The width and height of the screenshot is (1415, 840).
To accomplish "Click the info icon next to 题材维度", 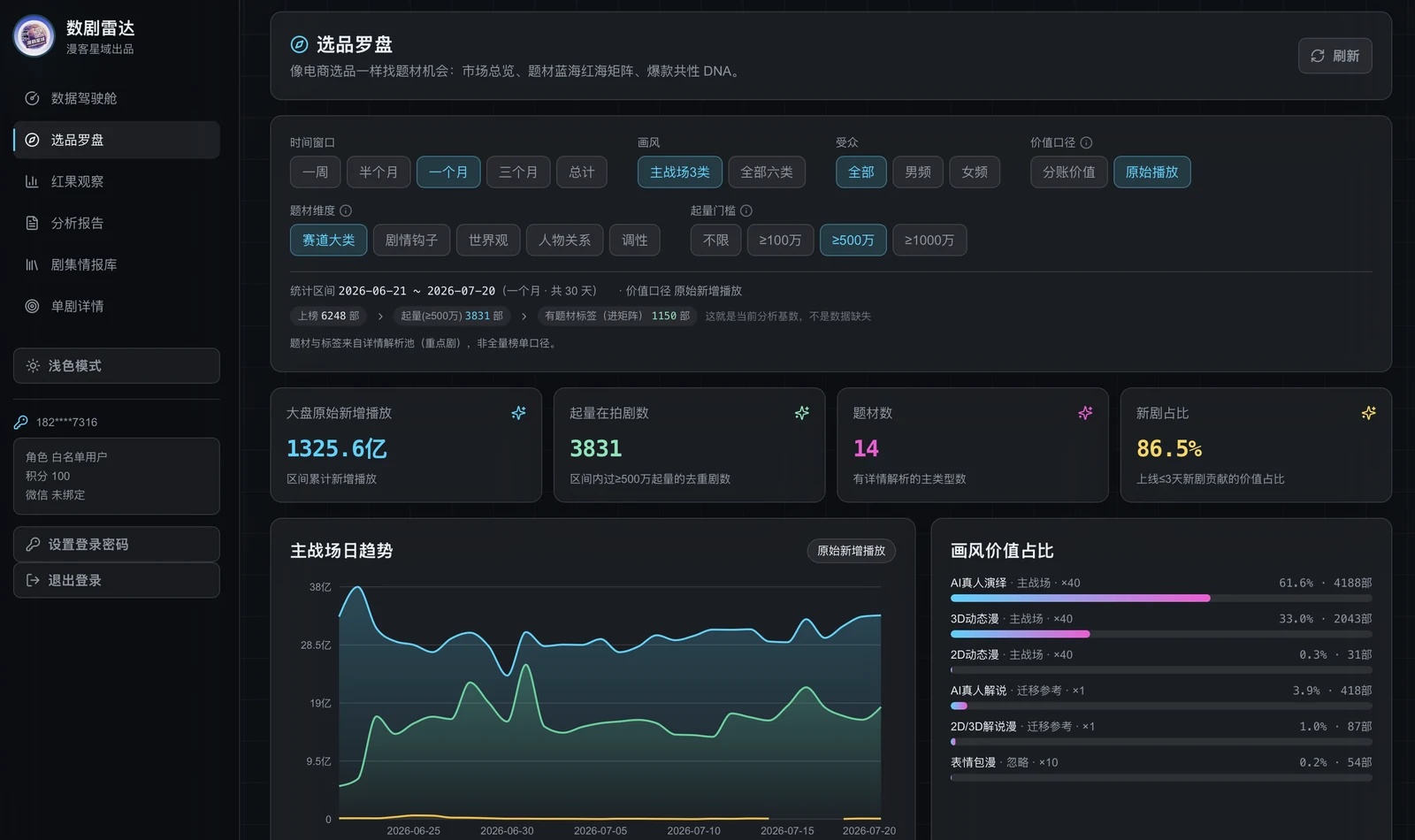I will point(346,210).
